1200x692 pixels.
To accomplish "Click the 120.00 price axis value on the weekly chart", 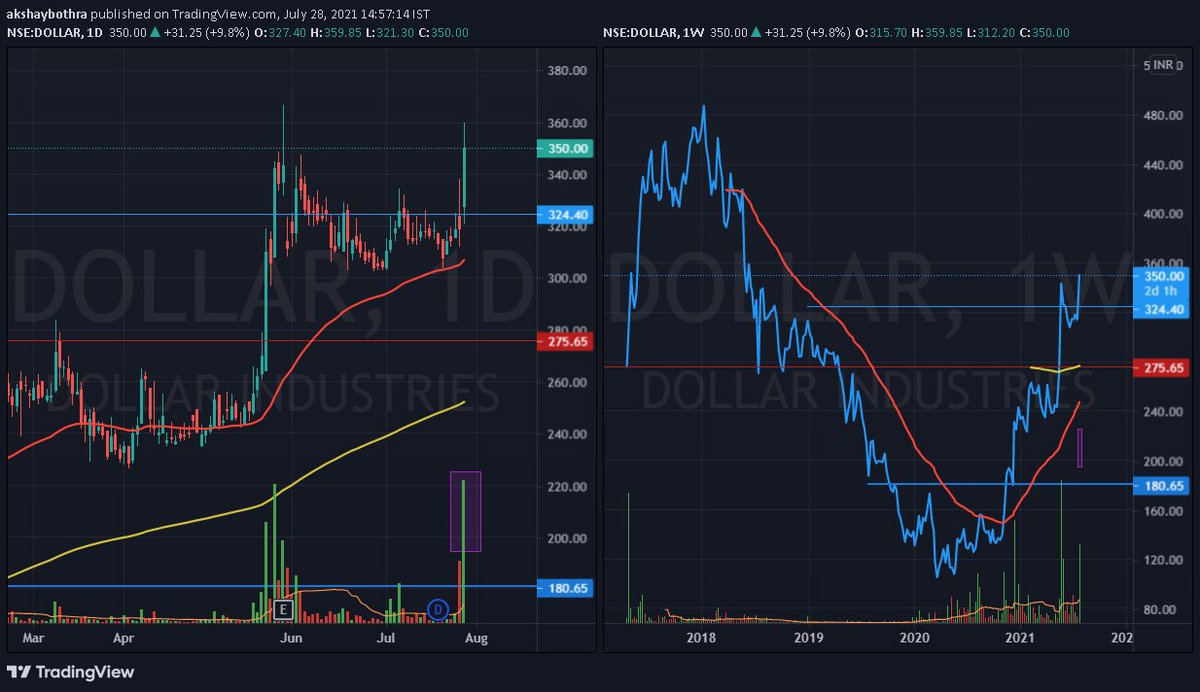I will [x=1164, y=560].
